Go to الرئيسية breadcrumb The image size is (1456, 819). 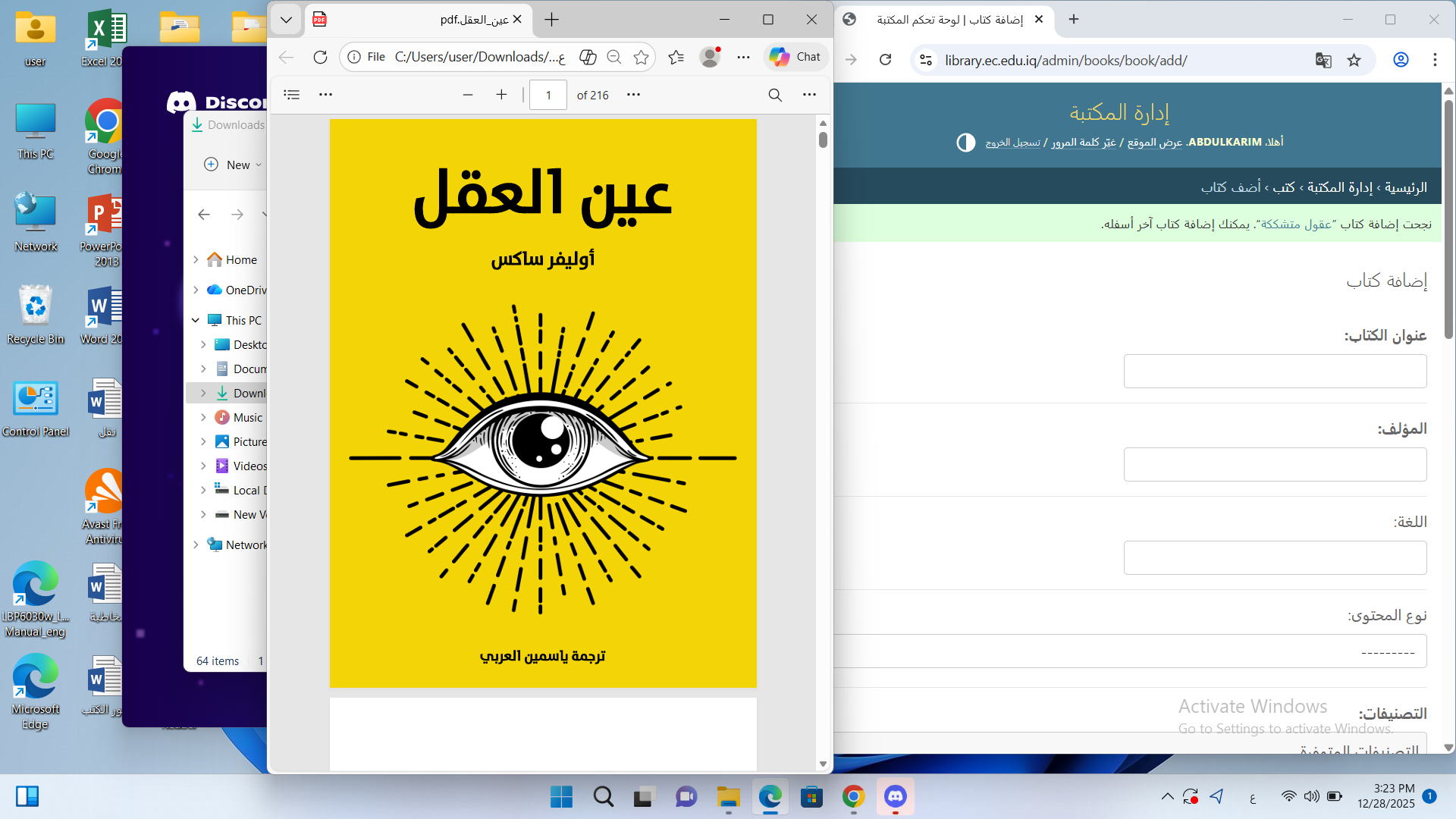(1406, 187)
